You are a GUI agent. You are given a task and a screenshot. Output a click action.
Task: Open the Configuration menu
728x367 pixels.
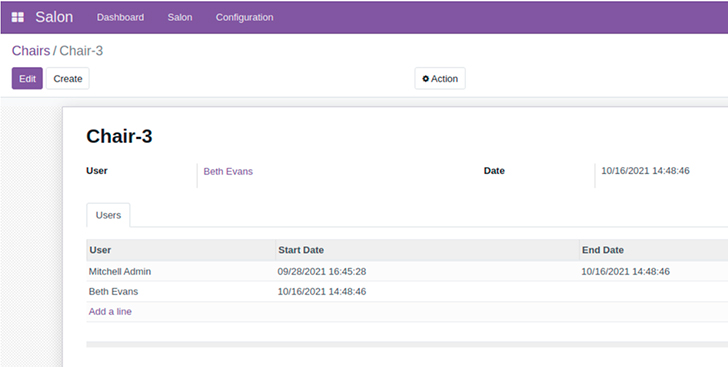point(244,17)
